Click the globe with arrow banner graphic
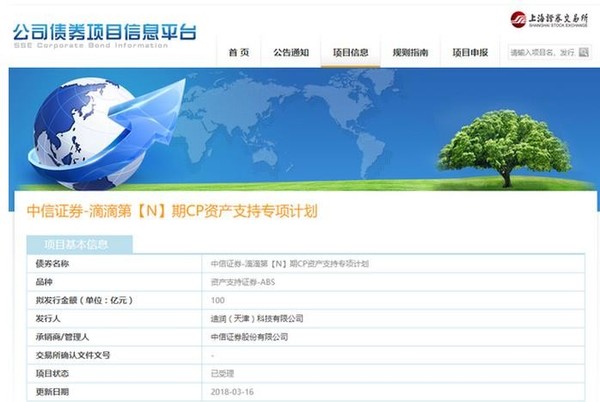This screenshot has height=402, width=600. [x=105, y=134]
